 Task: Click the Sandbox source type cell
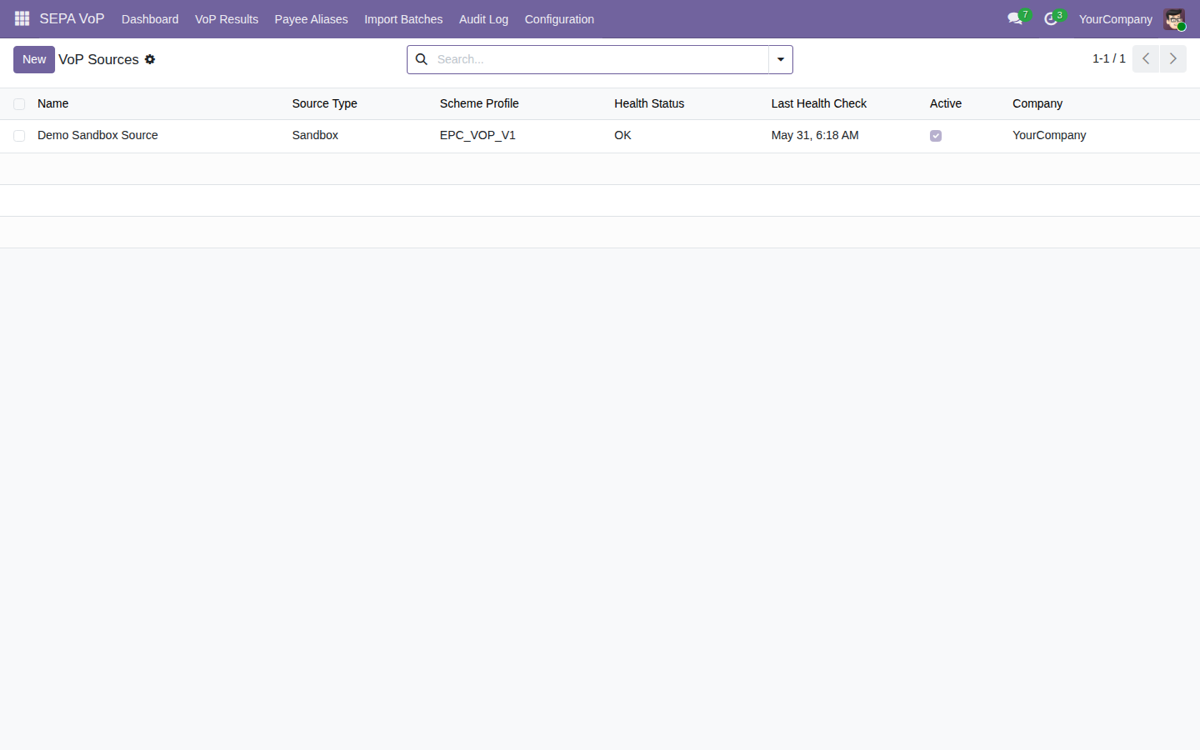(x=315, y=136)
